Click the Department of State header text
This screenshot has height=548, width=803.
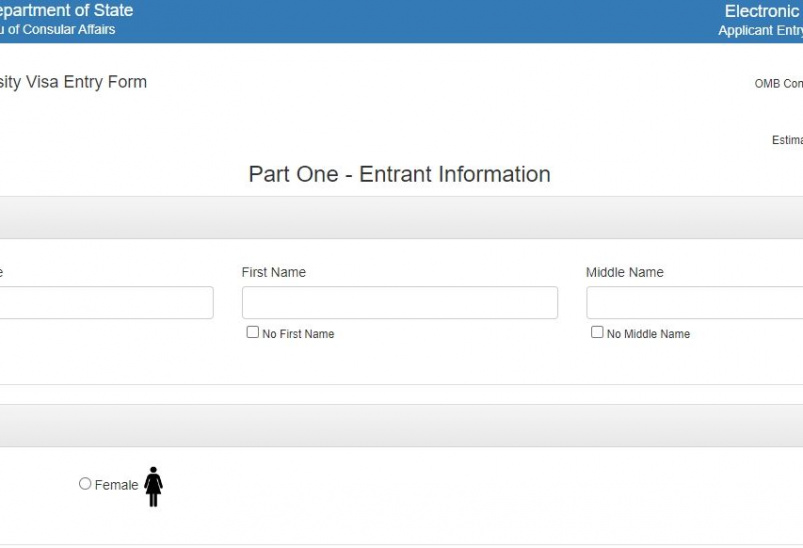66,11
